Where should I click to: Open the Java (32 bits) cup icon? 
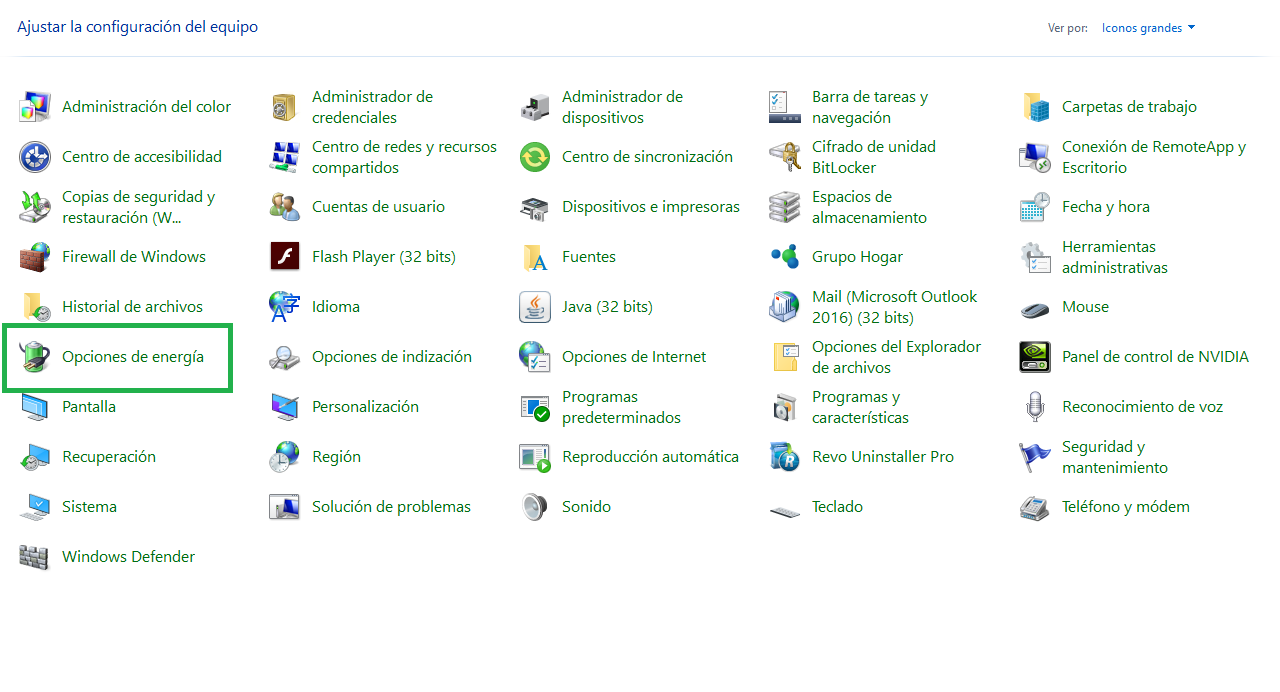pyautogui.click(x=535, y=307)
